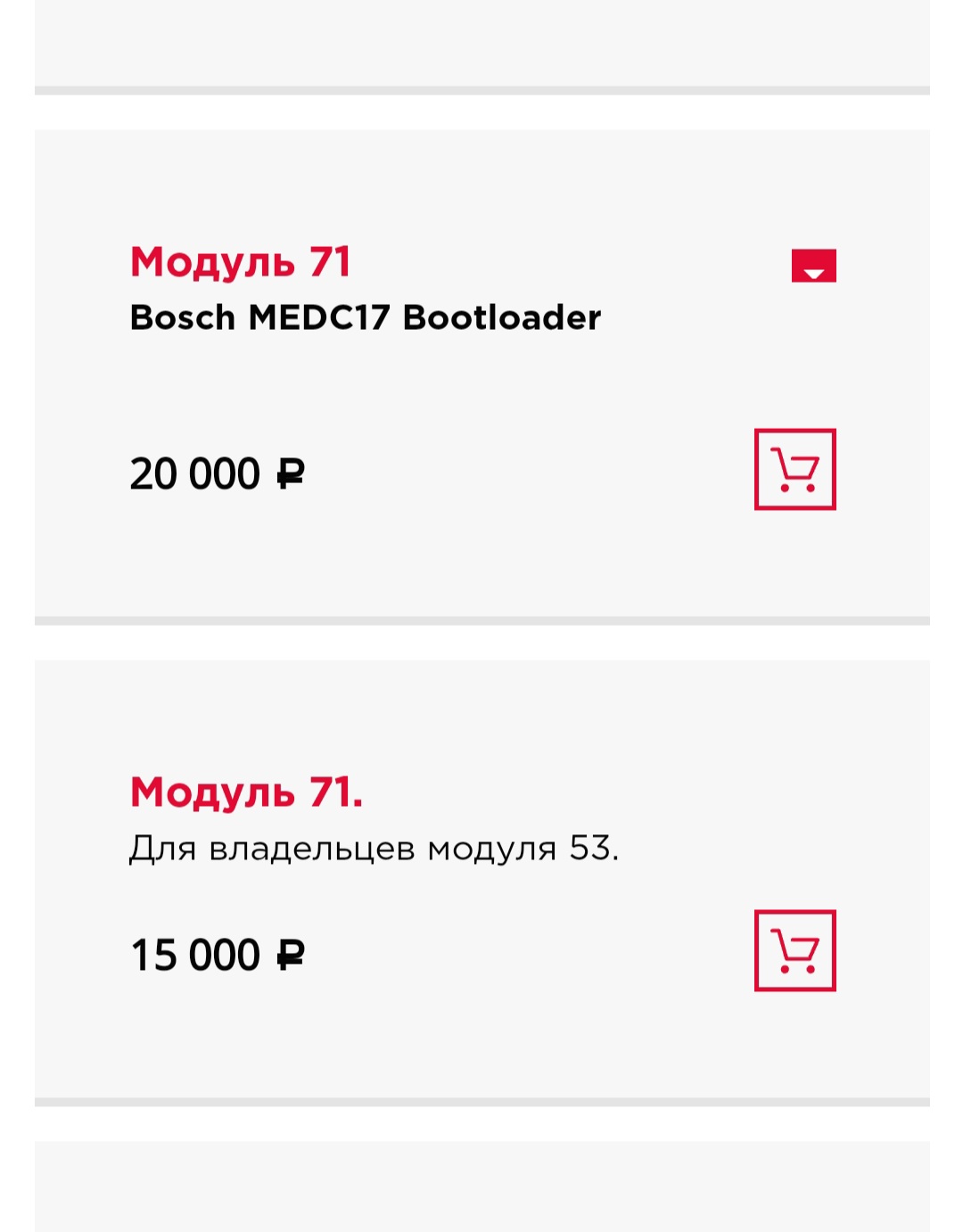Click the word Bootloader in the subtitle

tap(502, 317)
